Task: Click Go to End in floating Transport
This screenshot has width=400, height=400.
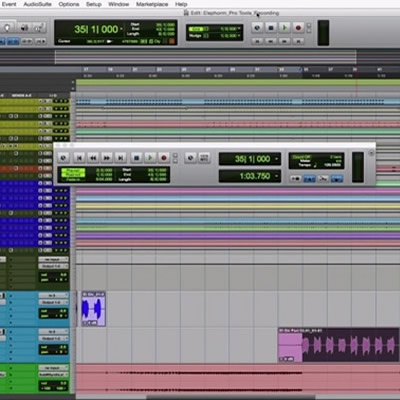Action: pos(121,158)
